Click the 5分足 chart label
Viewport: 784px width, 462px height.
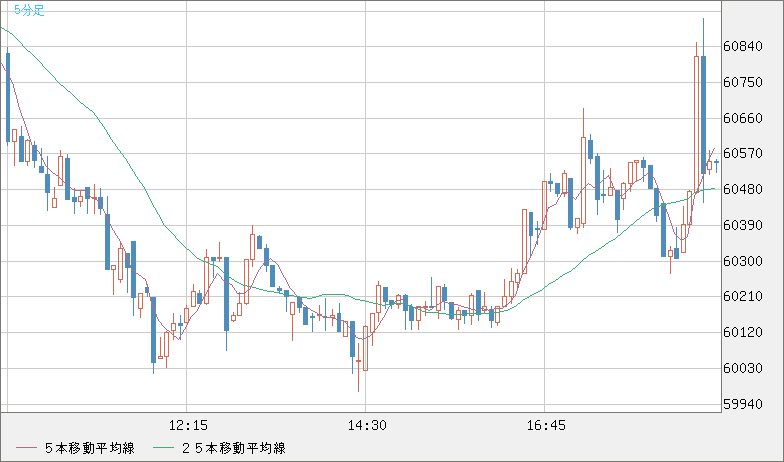29,10
